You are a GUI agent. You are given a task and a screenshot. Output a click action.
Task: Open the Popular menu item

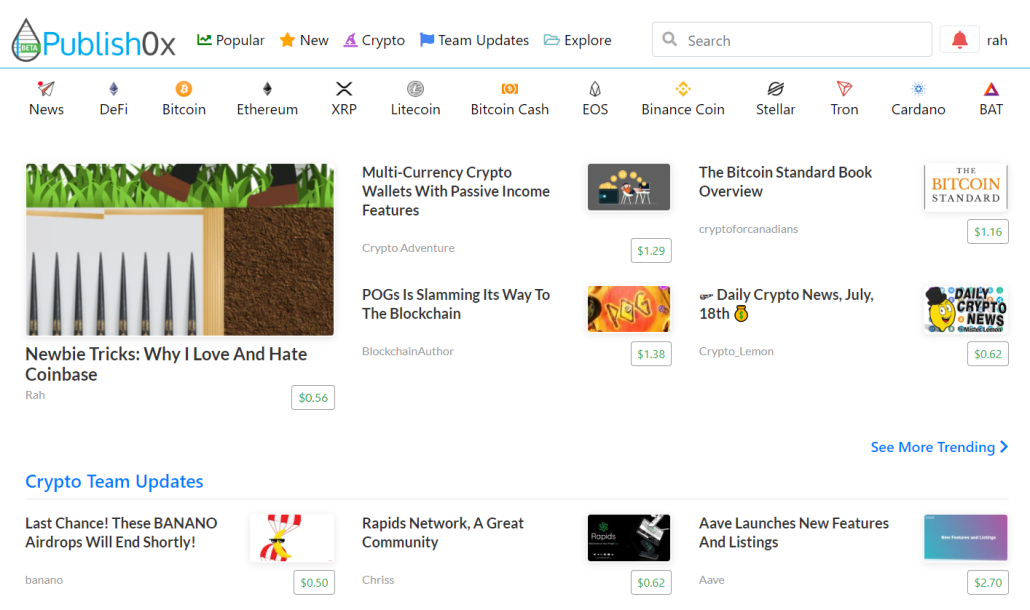tap(231, 40)
